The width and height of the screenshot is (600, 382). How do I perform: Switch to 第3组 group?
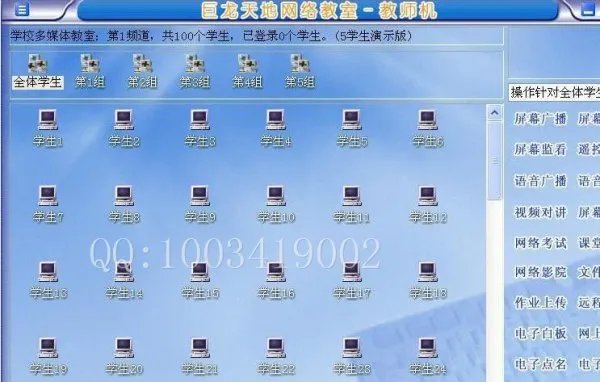[x=195, y=72]
